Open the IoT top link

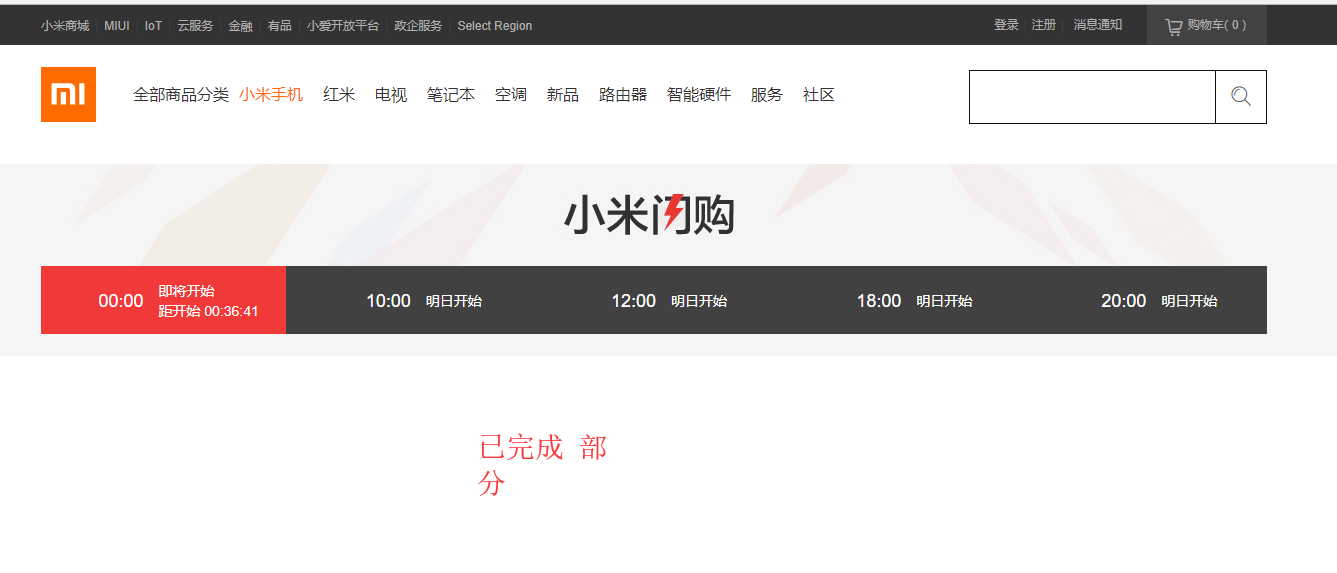tap(153, 26)
